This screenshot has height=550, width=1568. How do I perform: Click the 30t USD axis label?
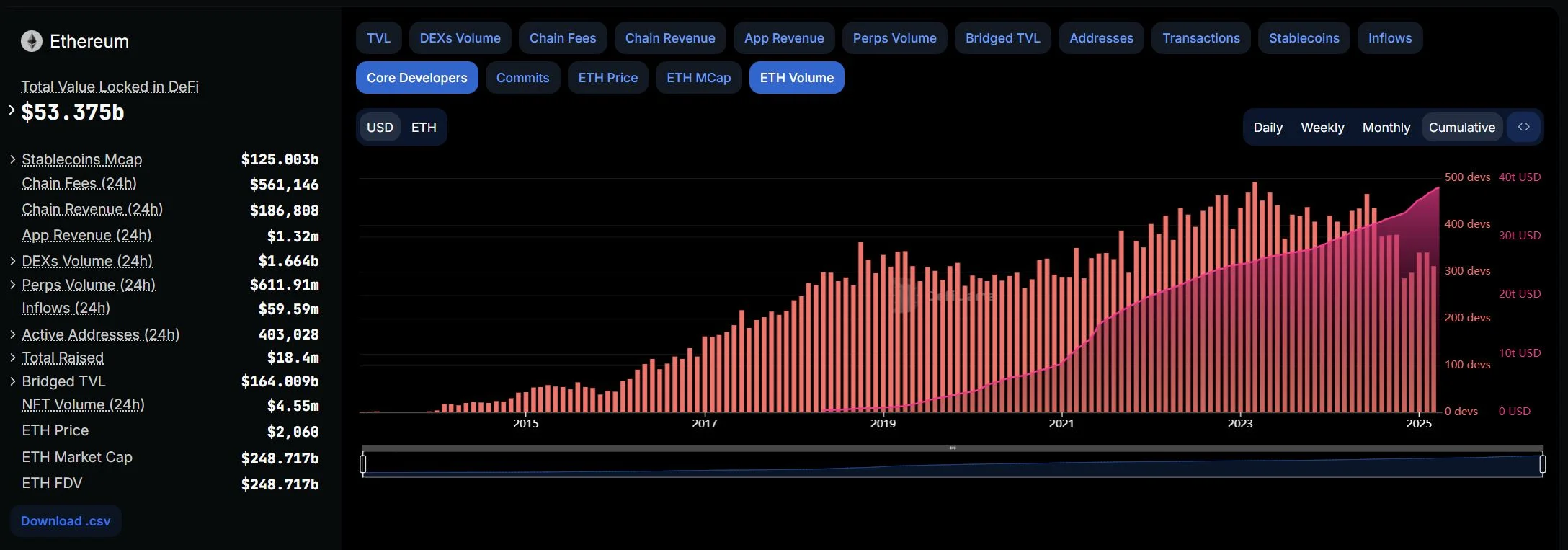(1520, 235)
